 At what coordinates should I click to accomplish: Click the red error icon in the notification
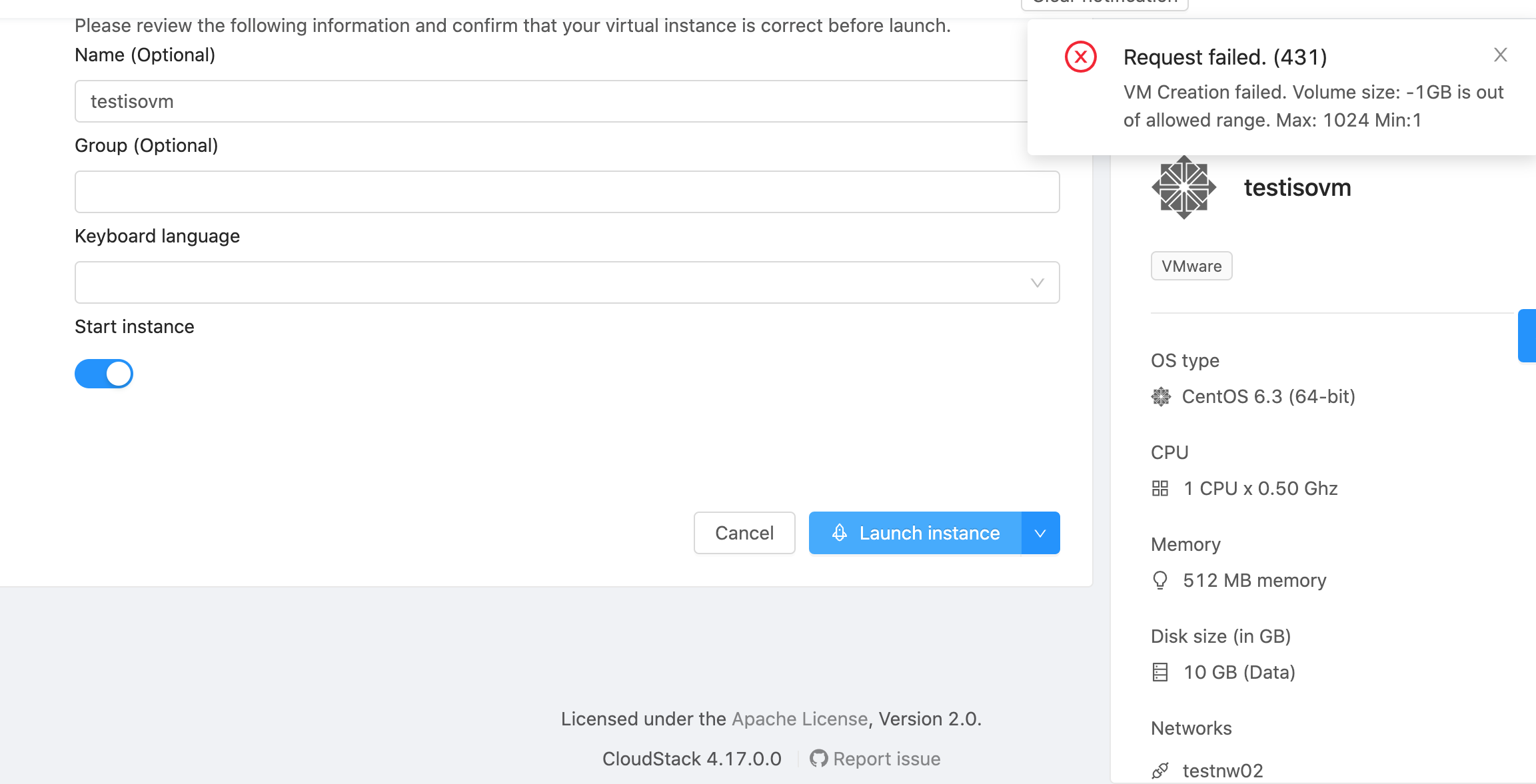(1080, 57)
